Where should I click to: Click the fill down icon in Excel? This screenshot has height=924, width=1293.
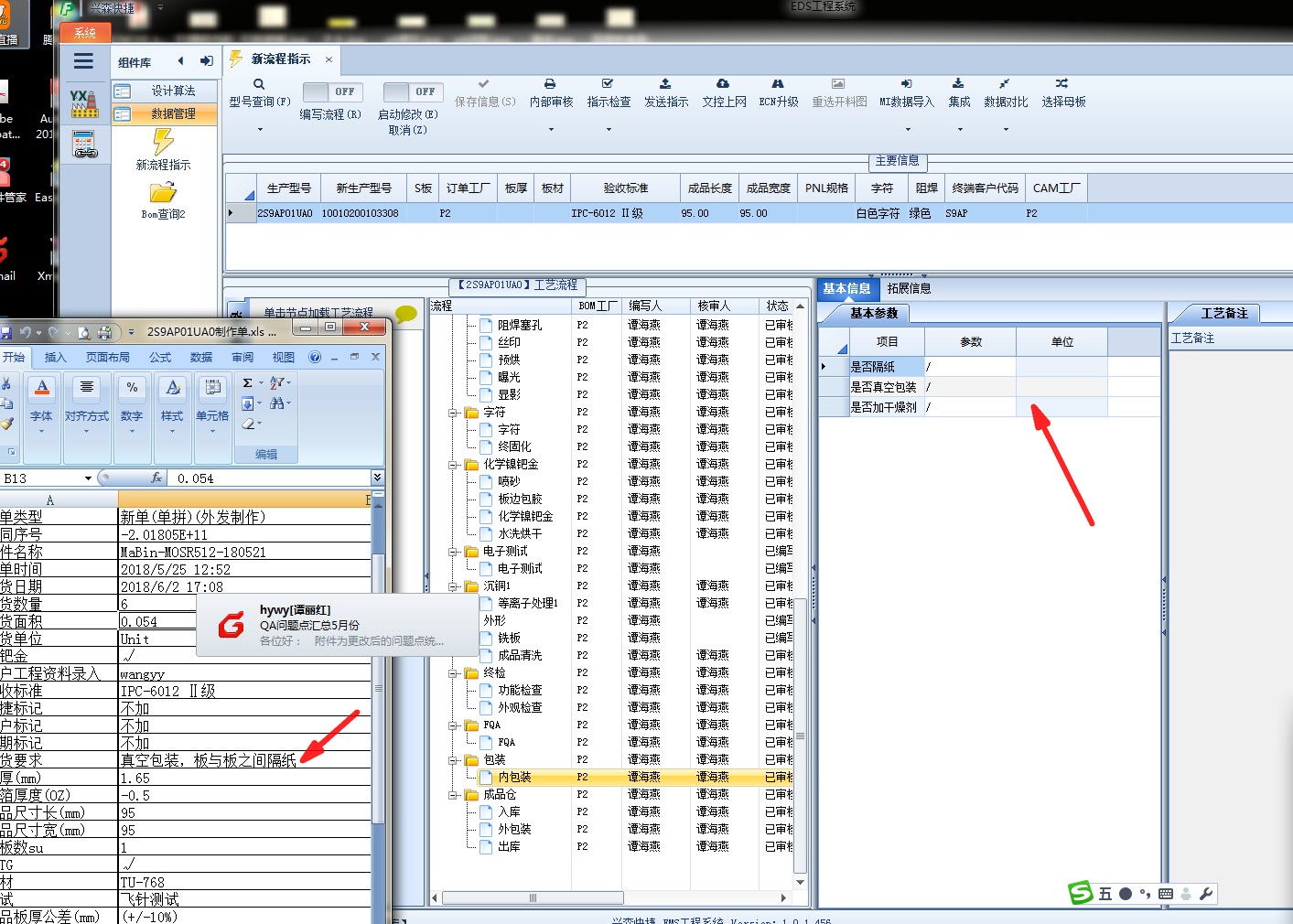(x=248, y=403)
